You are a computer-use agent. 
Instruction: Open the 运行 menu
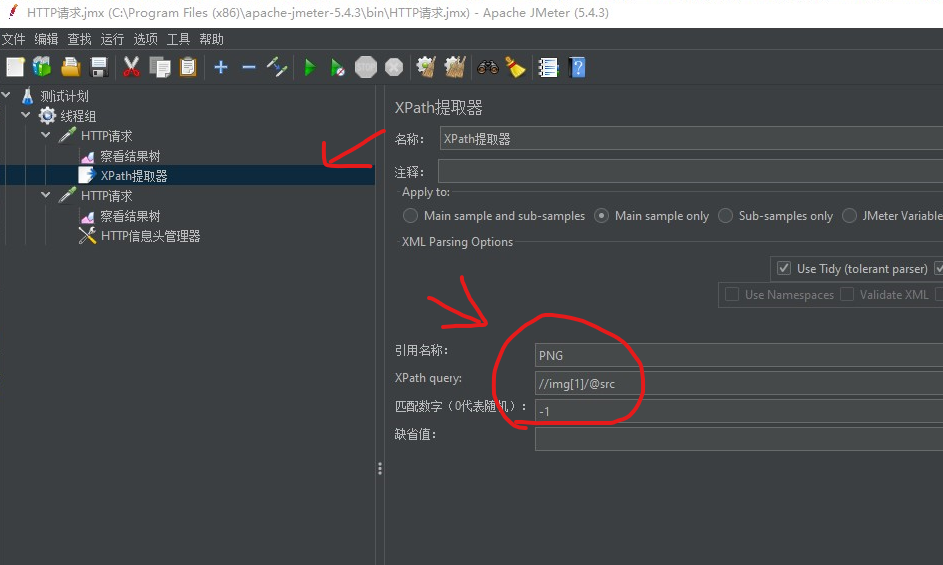click(112, 39)
